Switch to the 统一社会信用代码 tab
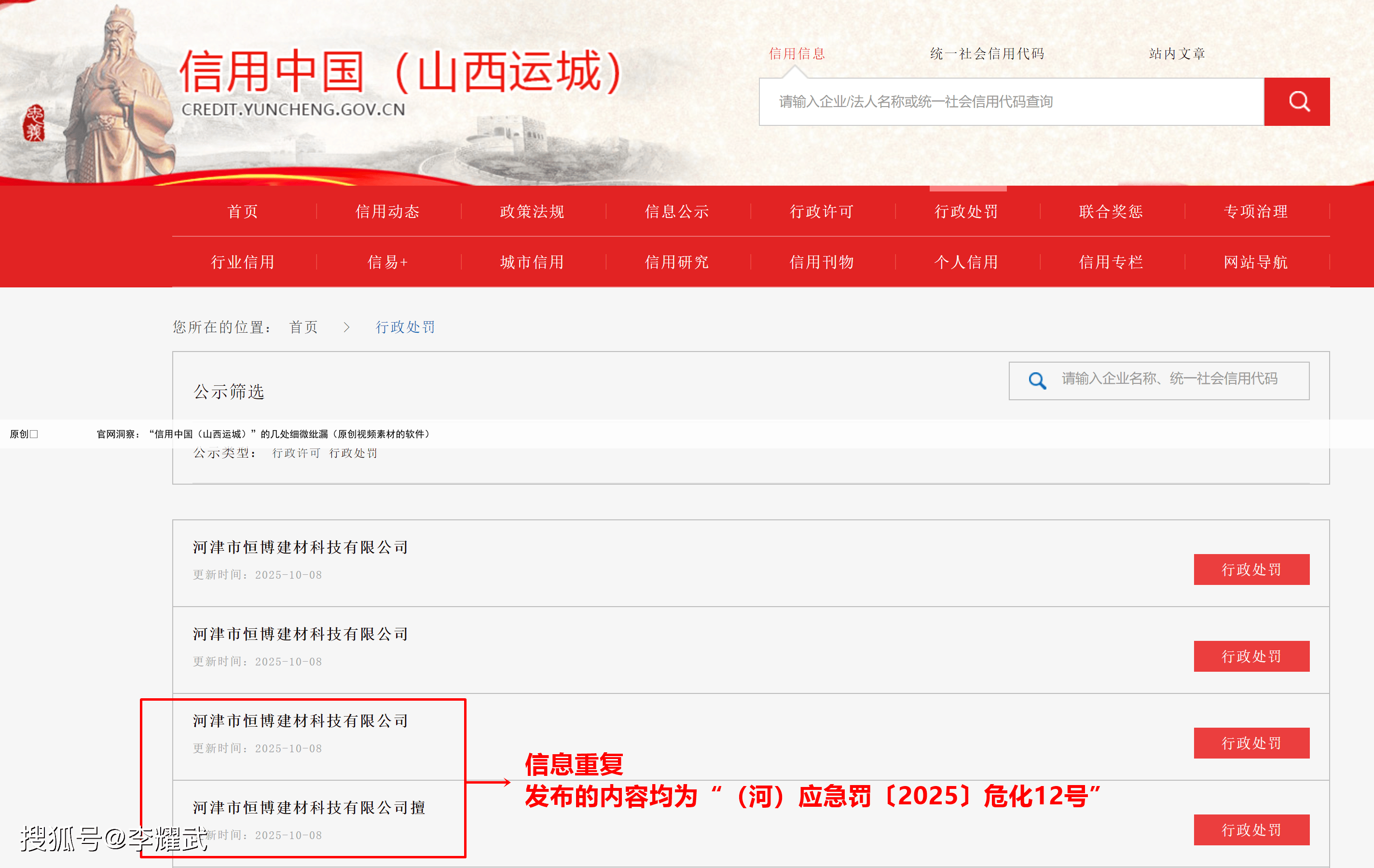The height and width of the screenshot is (868, 1374). (987, 53)
